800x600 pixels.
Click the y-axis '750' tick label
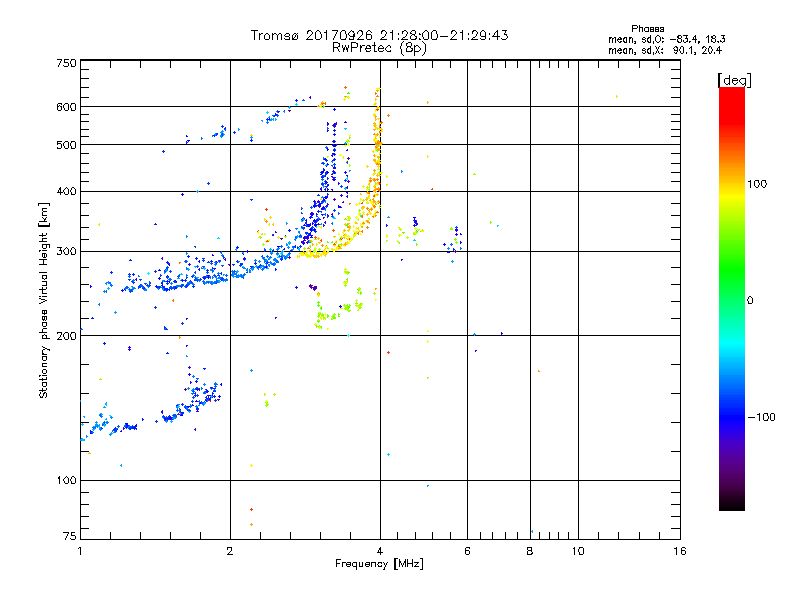66,63
